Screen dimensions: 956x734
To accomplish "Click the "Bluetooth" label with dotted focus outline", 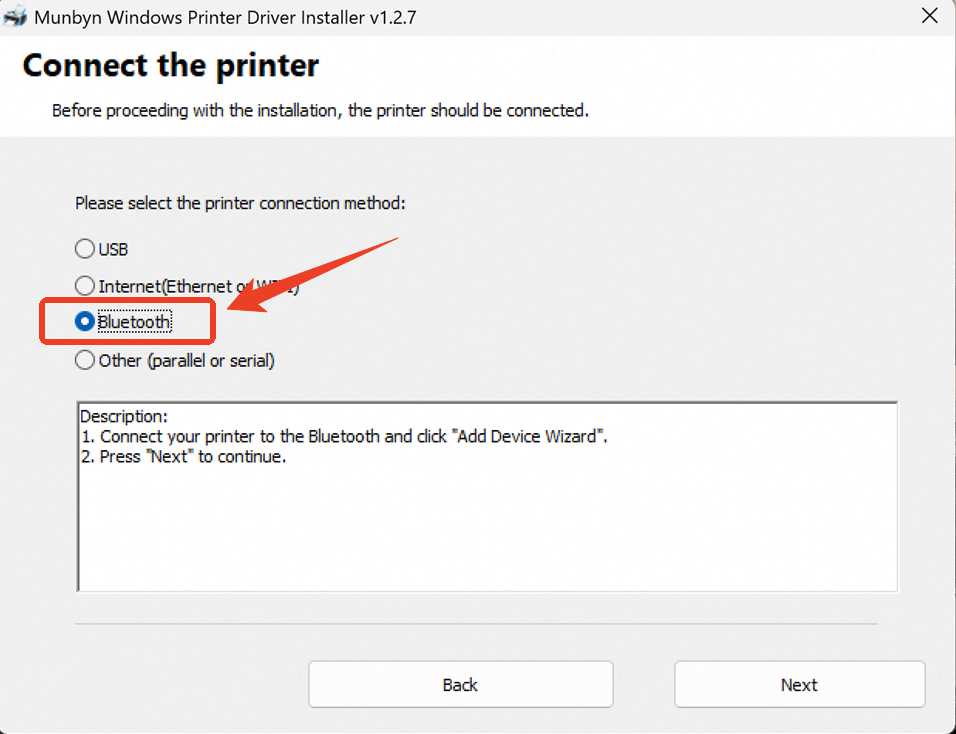I will tap(135, 321).
